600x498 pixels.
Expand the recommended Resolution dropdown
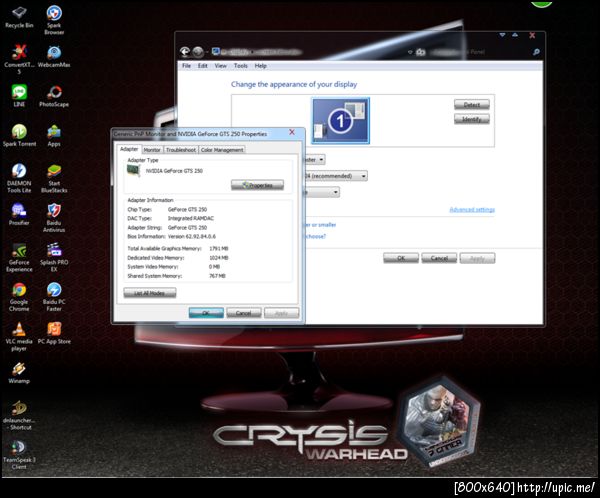pyautogui.click(x=363, y=176)
